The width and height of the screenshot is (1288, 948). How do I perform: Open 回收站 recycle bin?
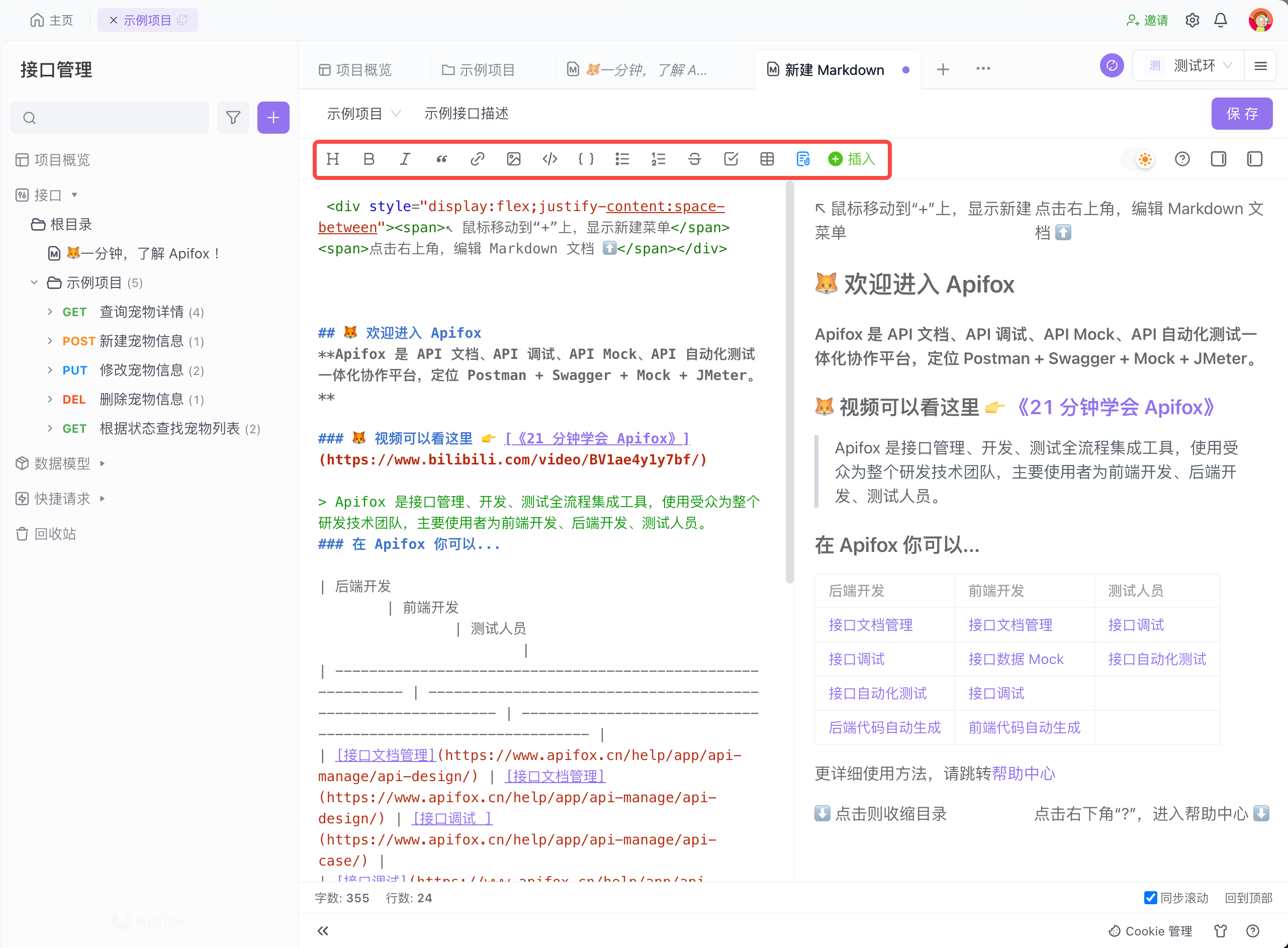pos(46,534)
